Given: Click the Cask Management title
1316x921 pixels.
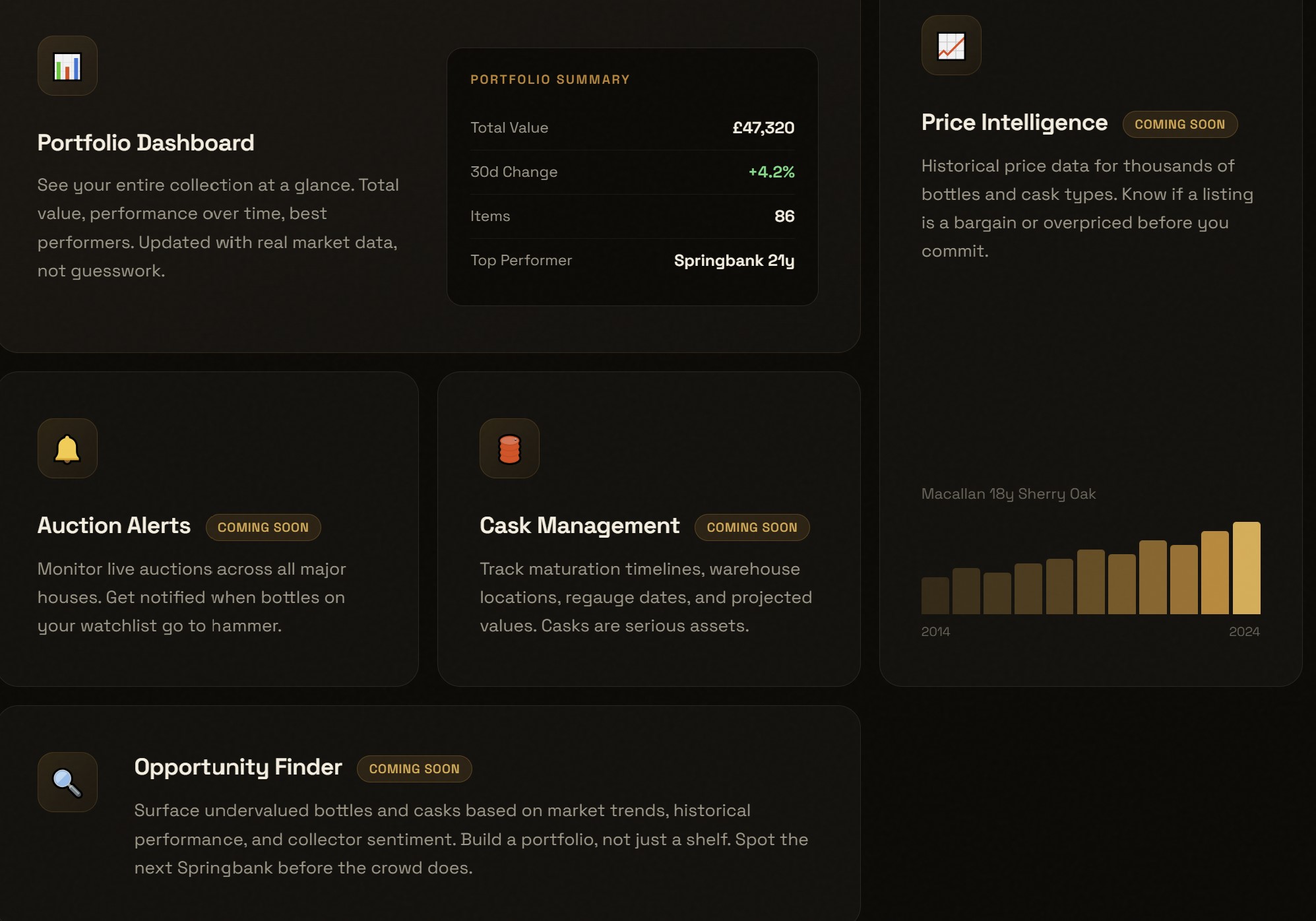Looking at the screenshot, I should 579,526.
